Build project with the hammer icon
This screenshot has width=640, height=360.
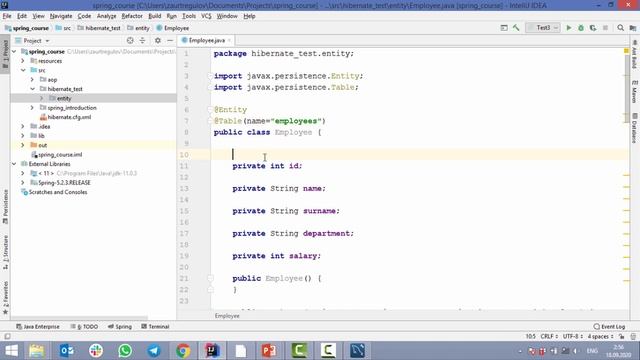[x=516, y=28]
